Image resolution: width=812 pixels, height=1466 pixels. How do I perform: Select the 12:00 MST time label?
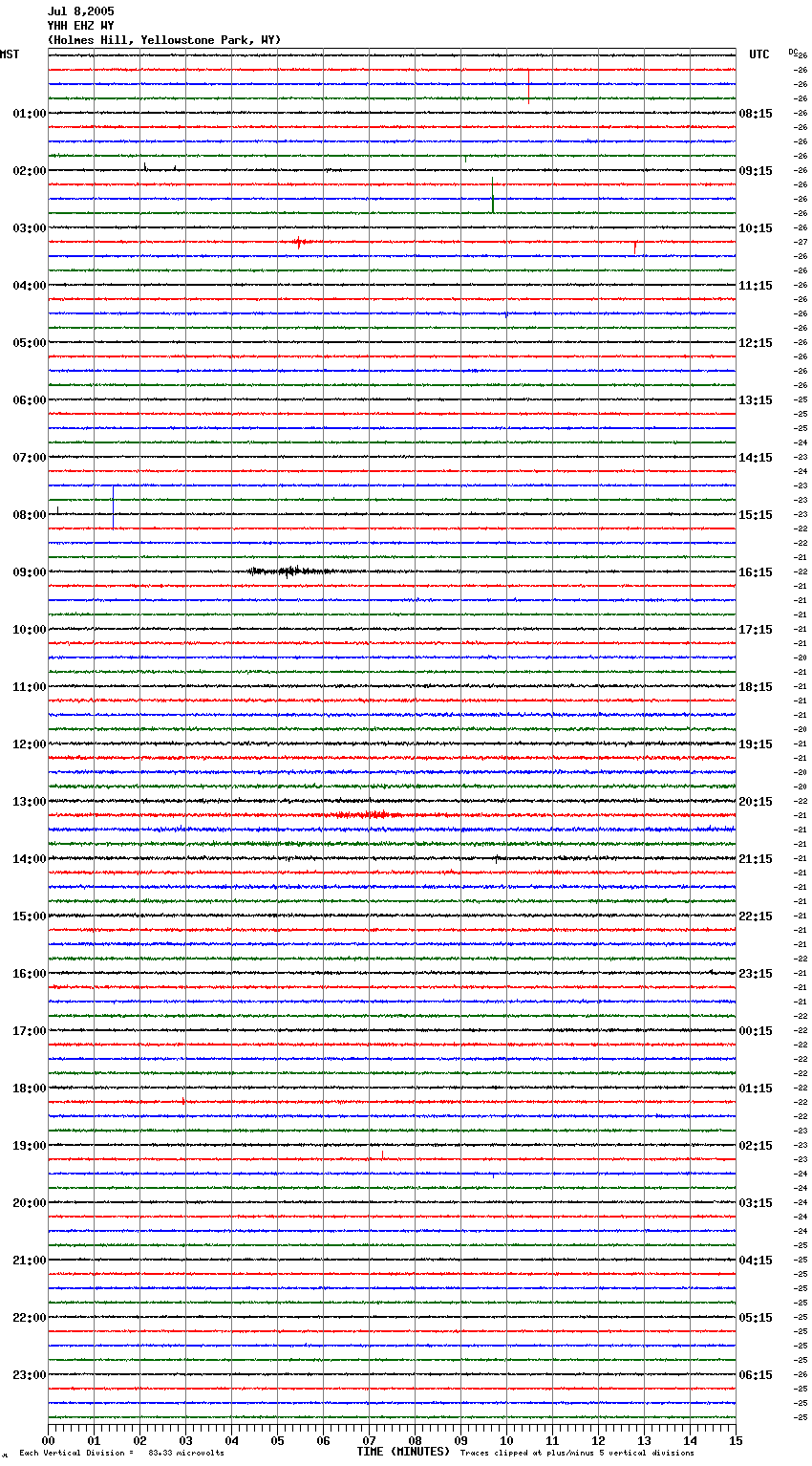click(30, 744)
